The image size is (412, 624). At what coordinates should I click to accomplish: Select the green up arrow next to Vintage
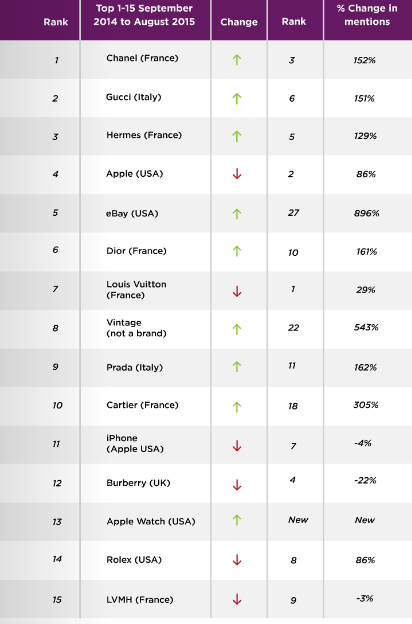237,329
